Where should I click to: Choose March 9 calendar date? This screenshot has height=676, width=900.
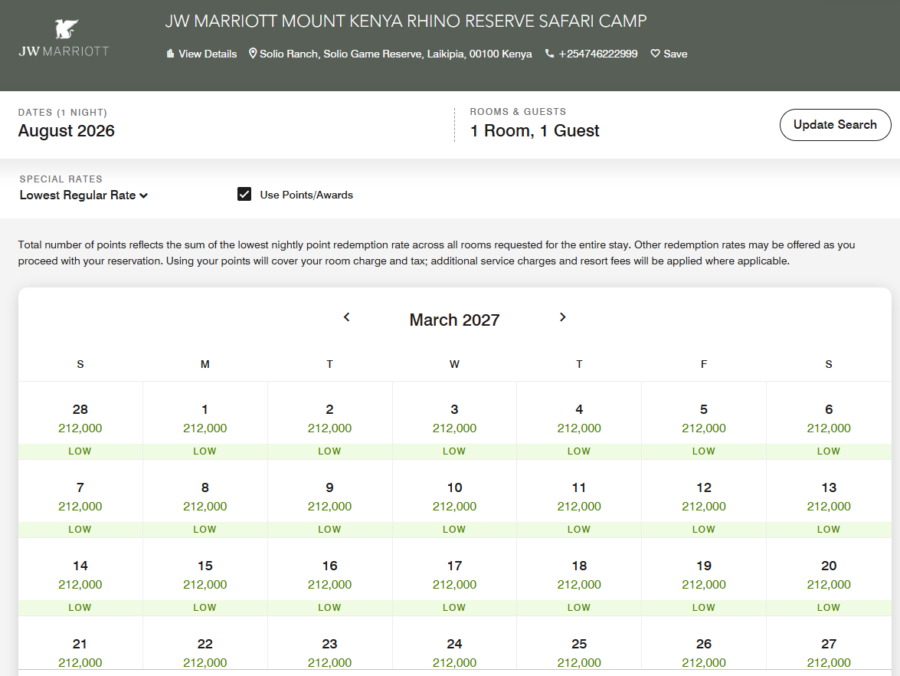click(x=329, y=499)
